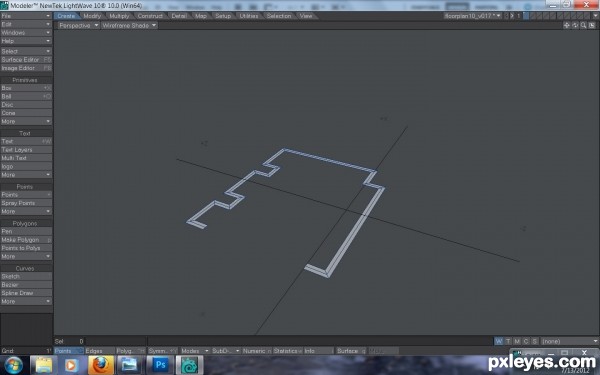Open the Help dropdown menu
The height and width of the screenshot is (375, 600).
tap(26, 41)
